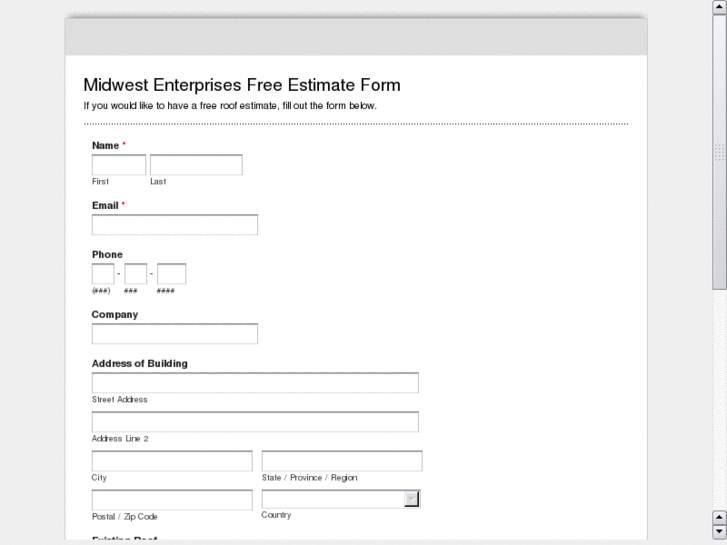The height and width of the screenshot is (545, 727).
Task: Click the City text box
Action: pos(172,461)
